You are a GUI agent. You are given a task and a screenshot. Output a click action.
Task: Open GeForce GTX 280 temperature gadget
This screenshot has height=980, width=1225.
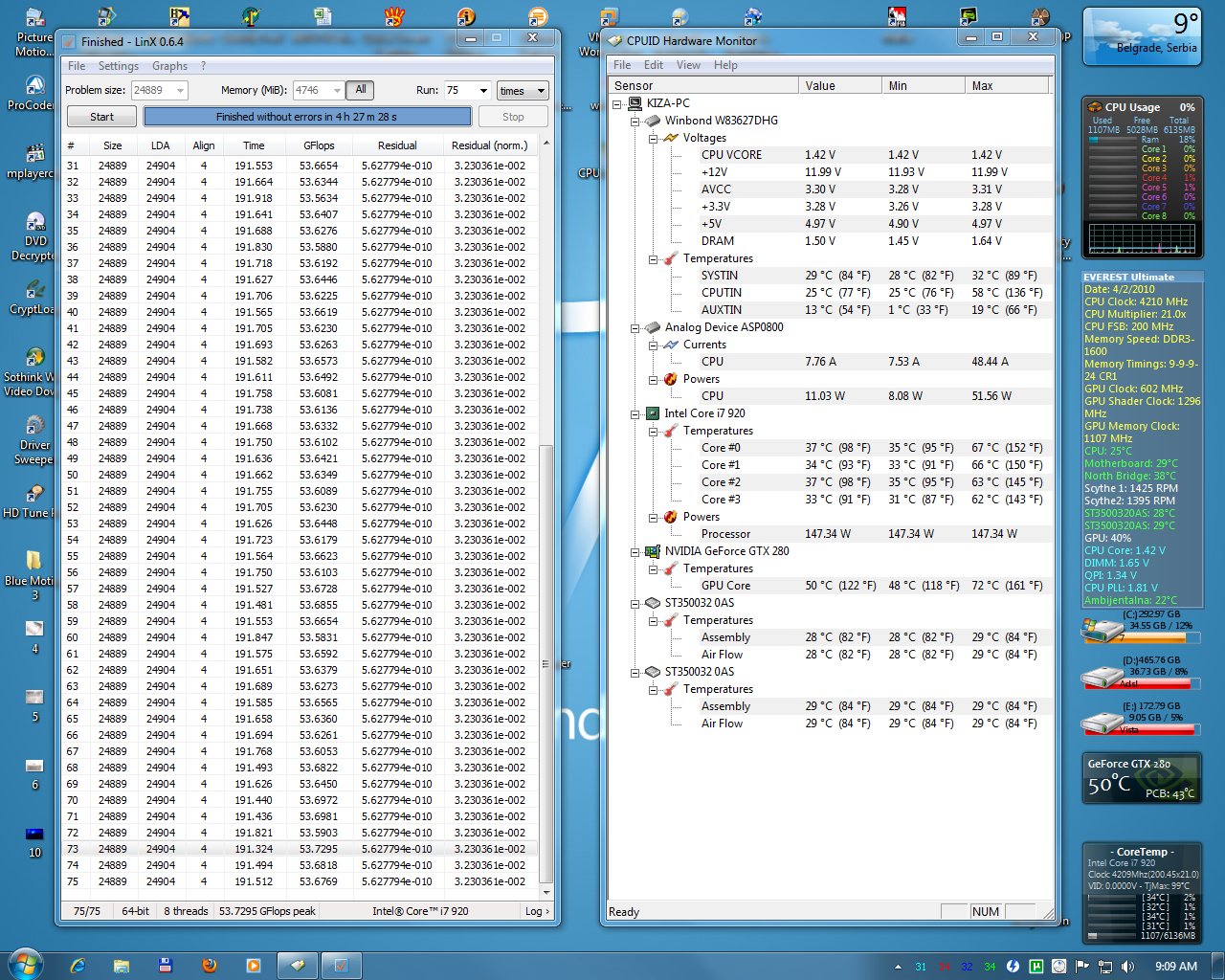1141,778
